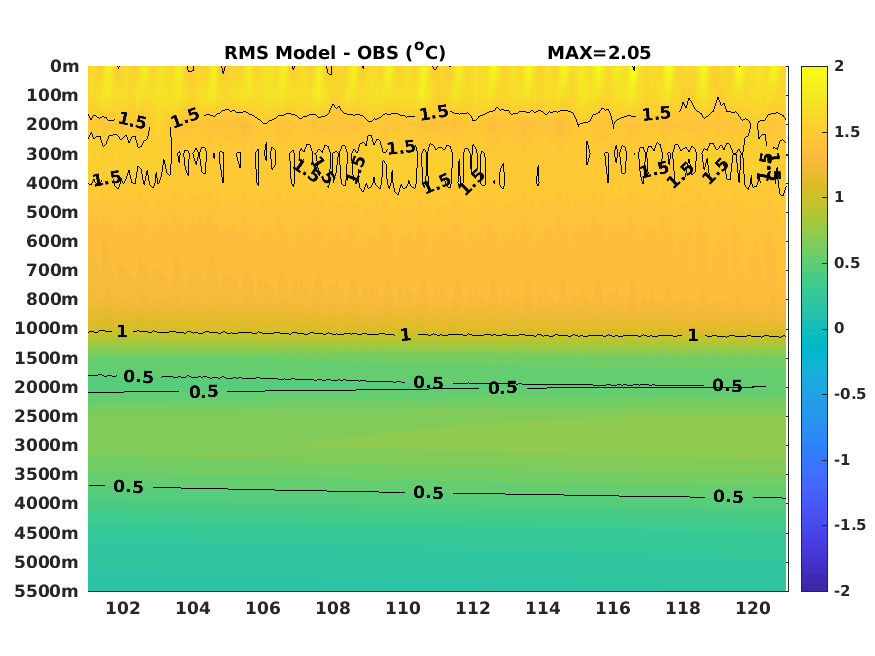Select the "3000m" depth axis label
The image size is (875, 656).
point(47,445)
